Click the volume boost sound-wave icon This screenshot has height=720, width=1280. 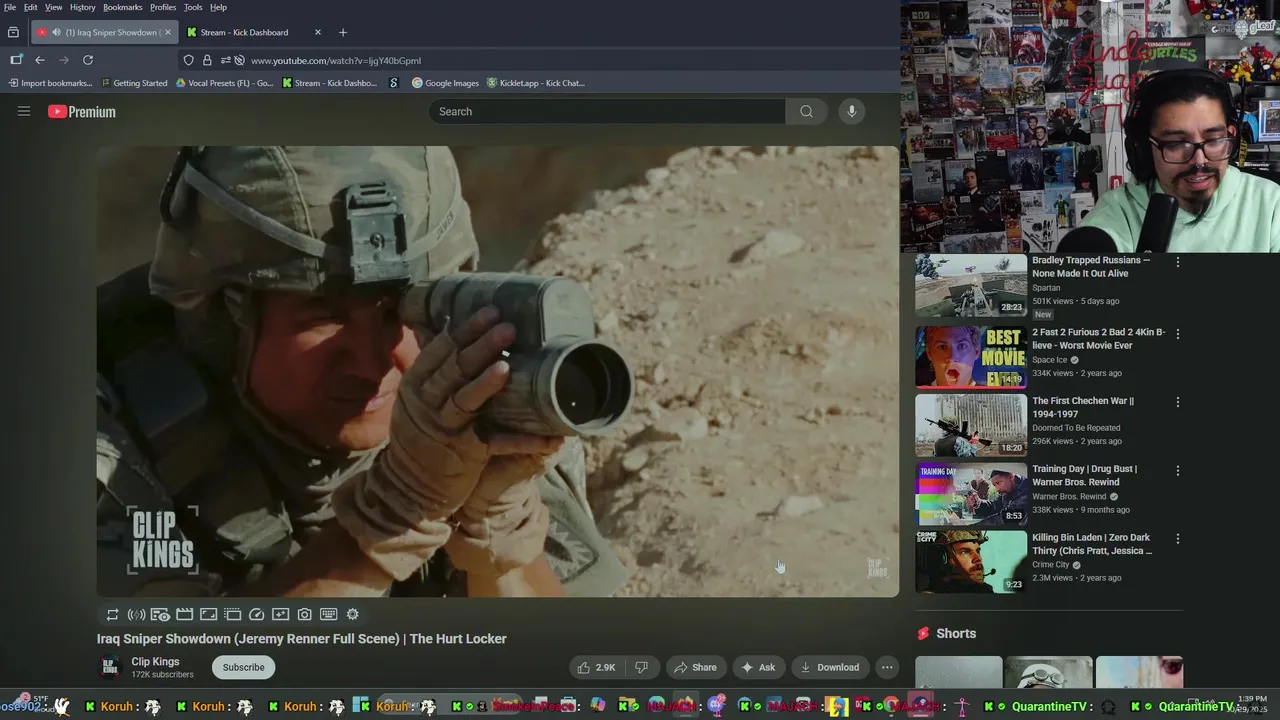137,615
